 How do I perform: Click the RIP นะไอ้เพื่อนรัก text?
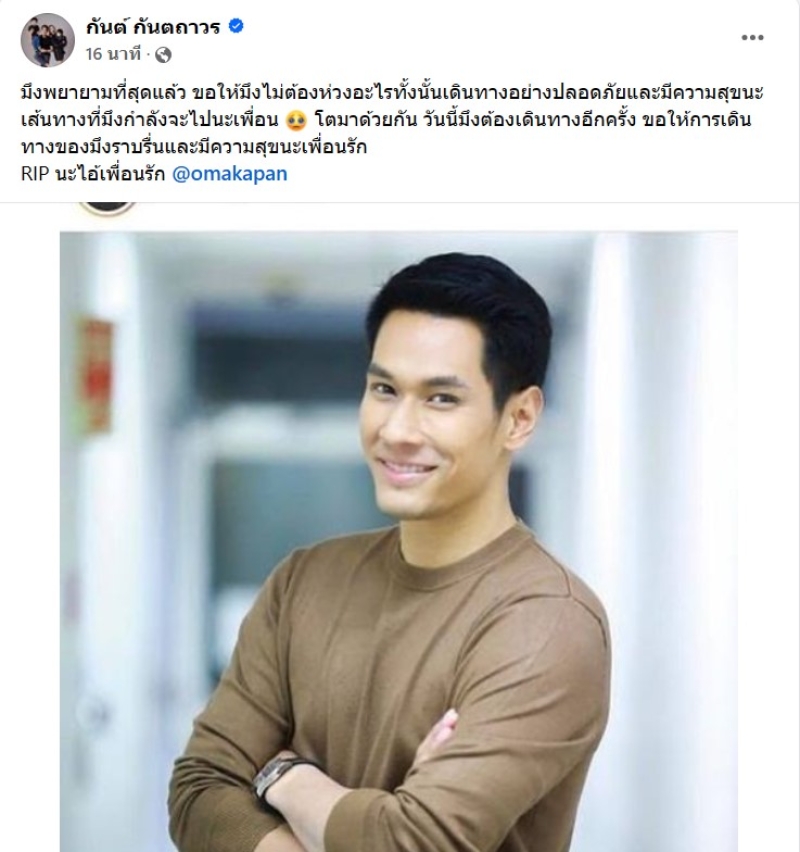pos(93,174)
